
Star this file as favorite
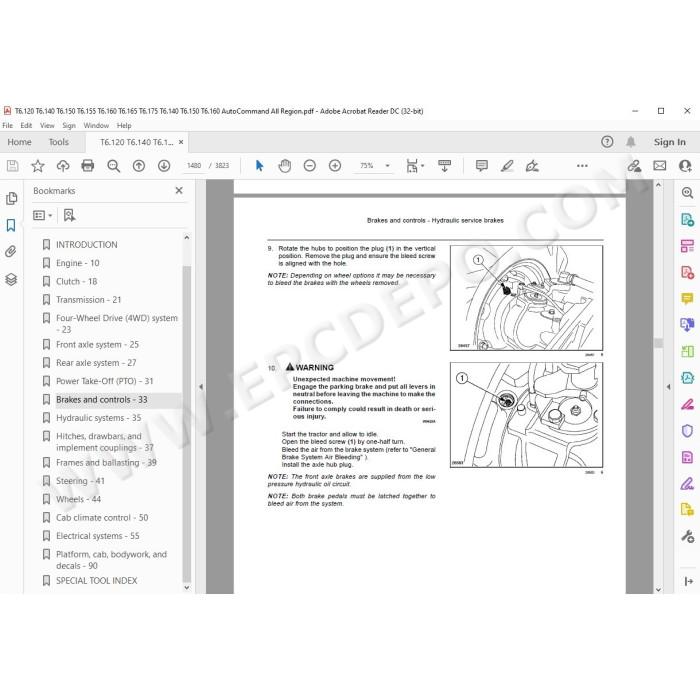pyautogui.click(x=38, y=166)
